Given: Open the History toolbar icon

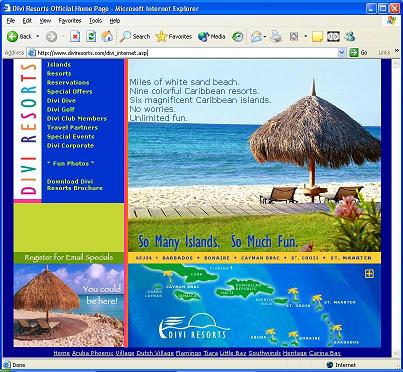Looking at the screenshot, I should pyautogui.click(x=238, y=36).
